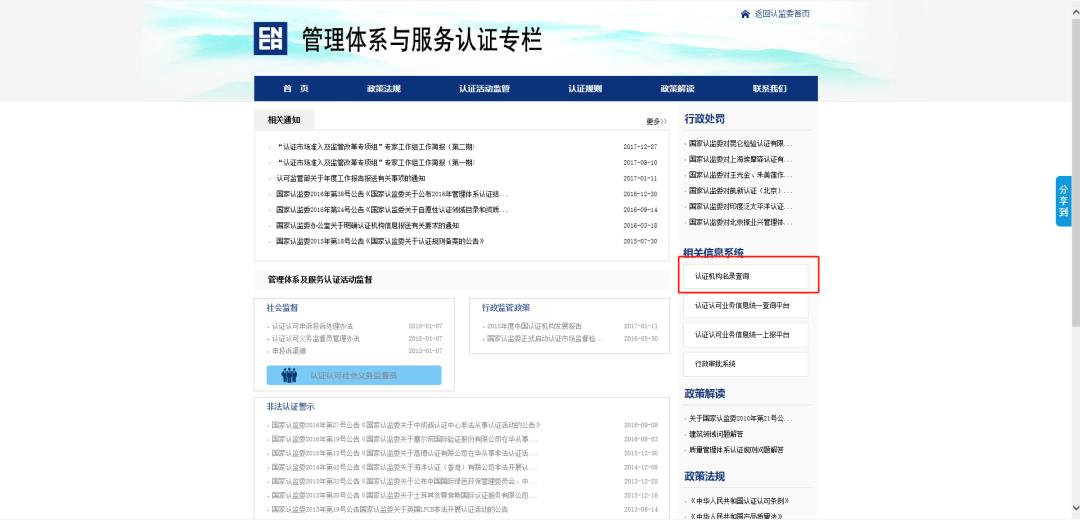Viewport: 1080px width, 520px height.
Task: Open 2013年第32号公告 about 中国国际绿色环保管理委员会
Action: click(x=404, y=481)
